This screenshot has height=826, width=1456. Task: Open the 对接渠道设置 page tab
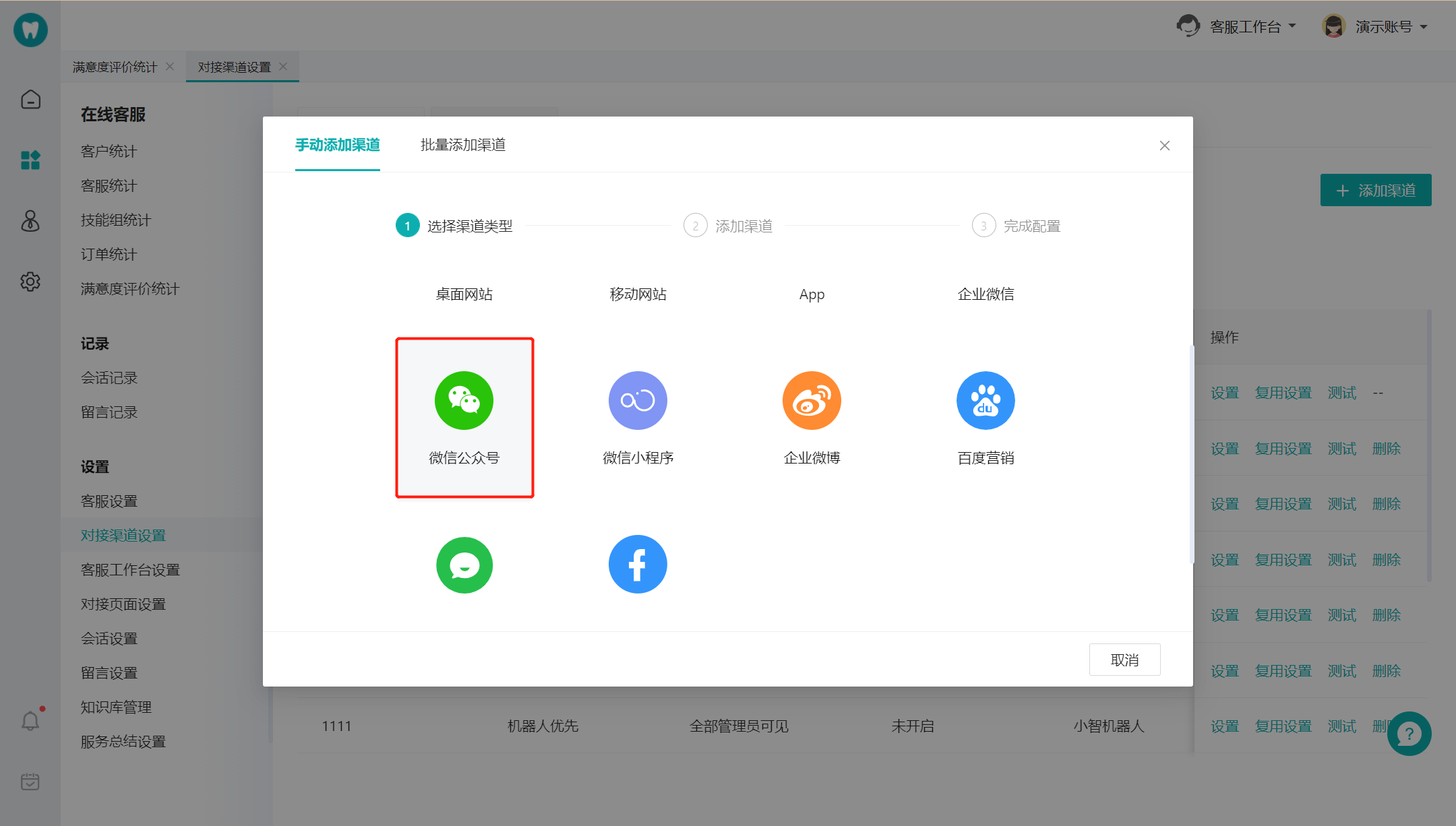234,67
